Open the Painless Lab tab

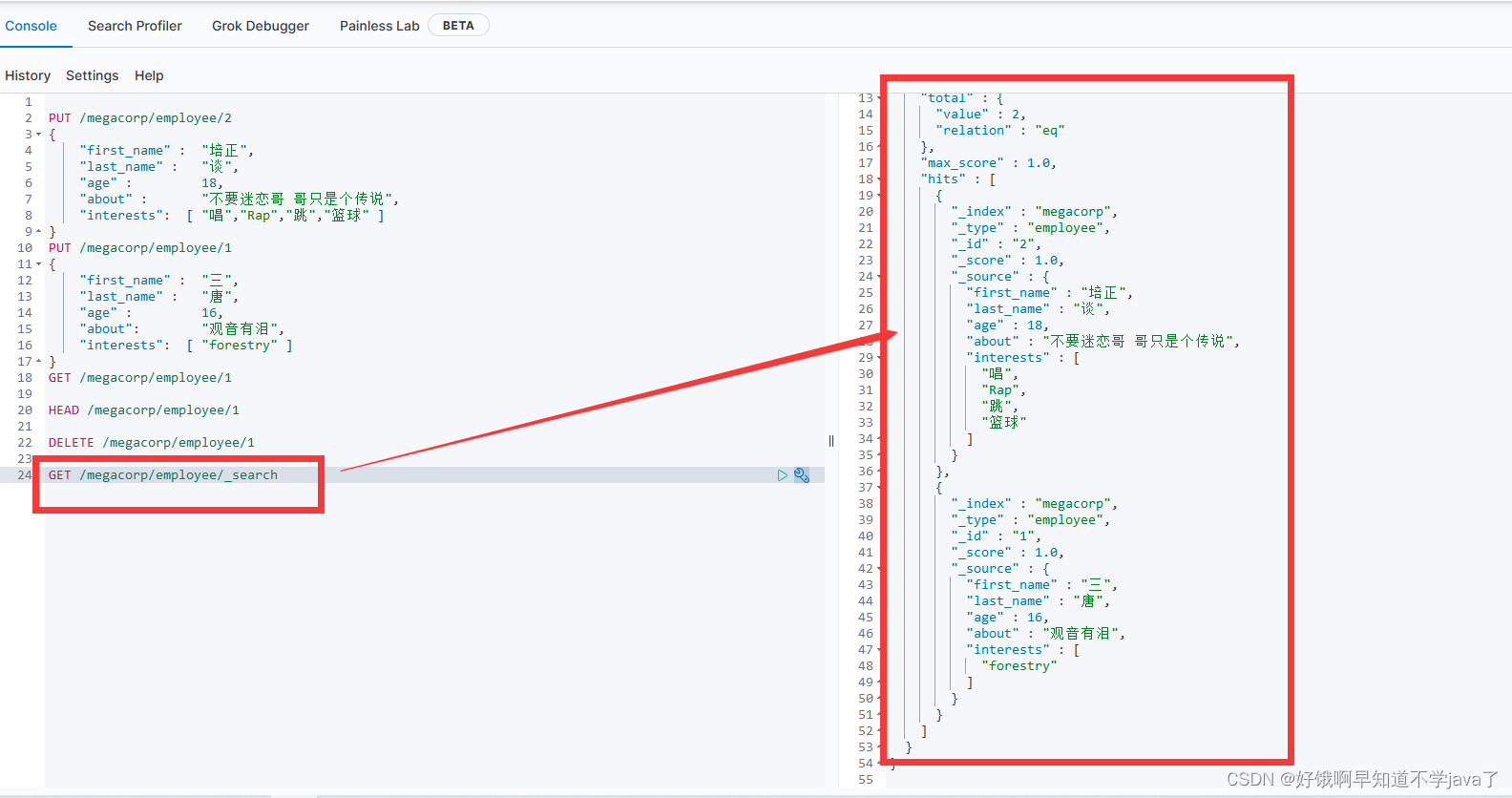379,26
